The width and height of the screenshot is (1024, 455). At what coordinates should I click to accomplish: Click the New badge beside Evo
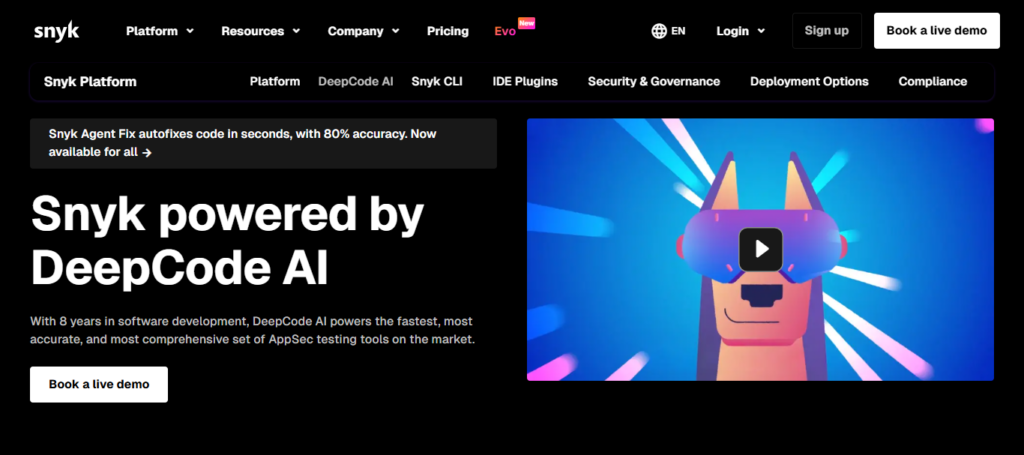526,23
